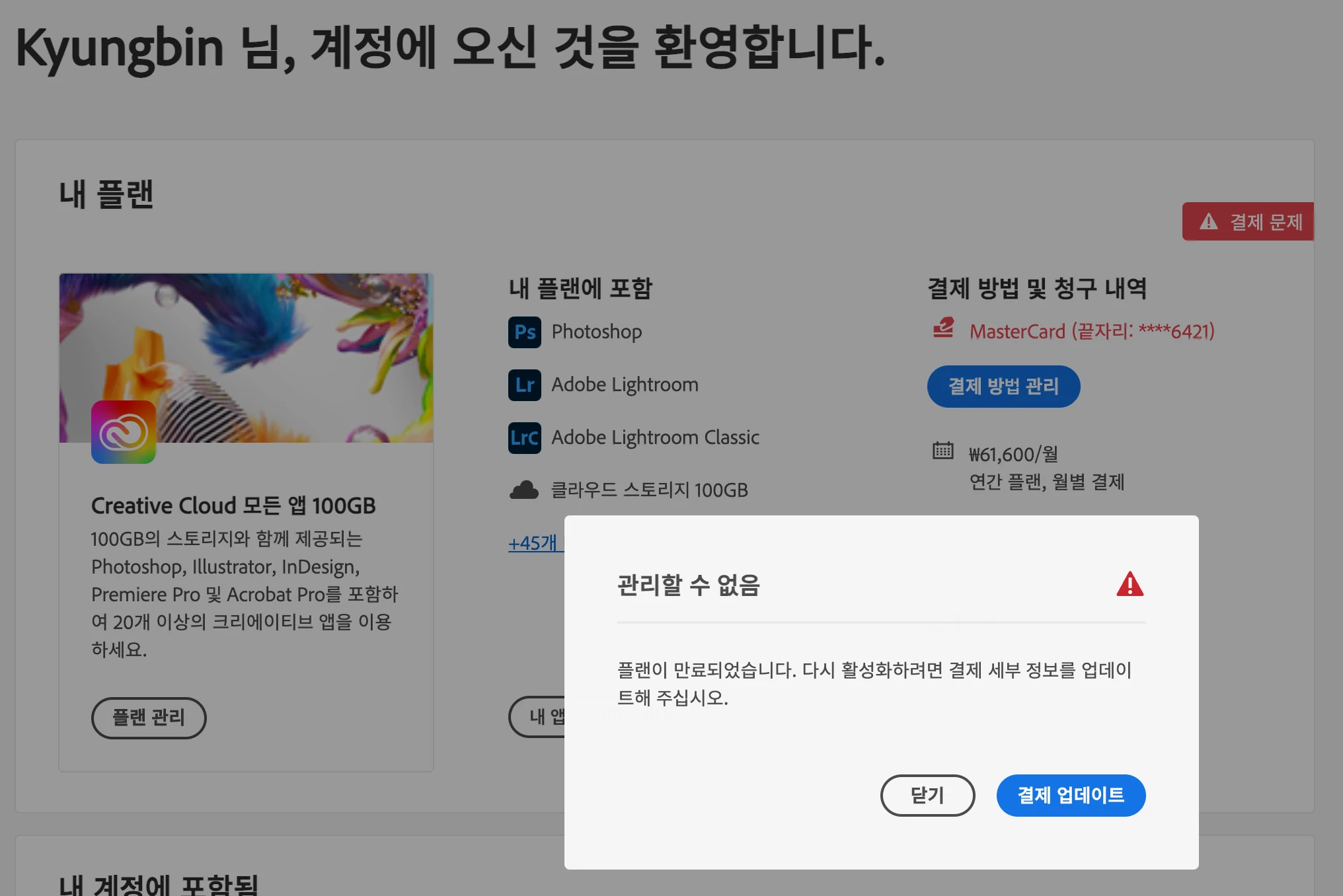Click MasterCard ending 6421 link
Screen dimensions: 1343x896
coord(1091,331)
